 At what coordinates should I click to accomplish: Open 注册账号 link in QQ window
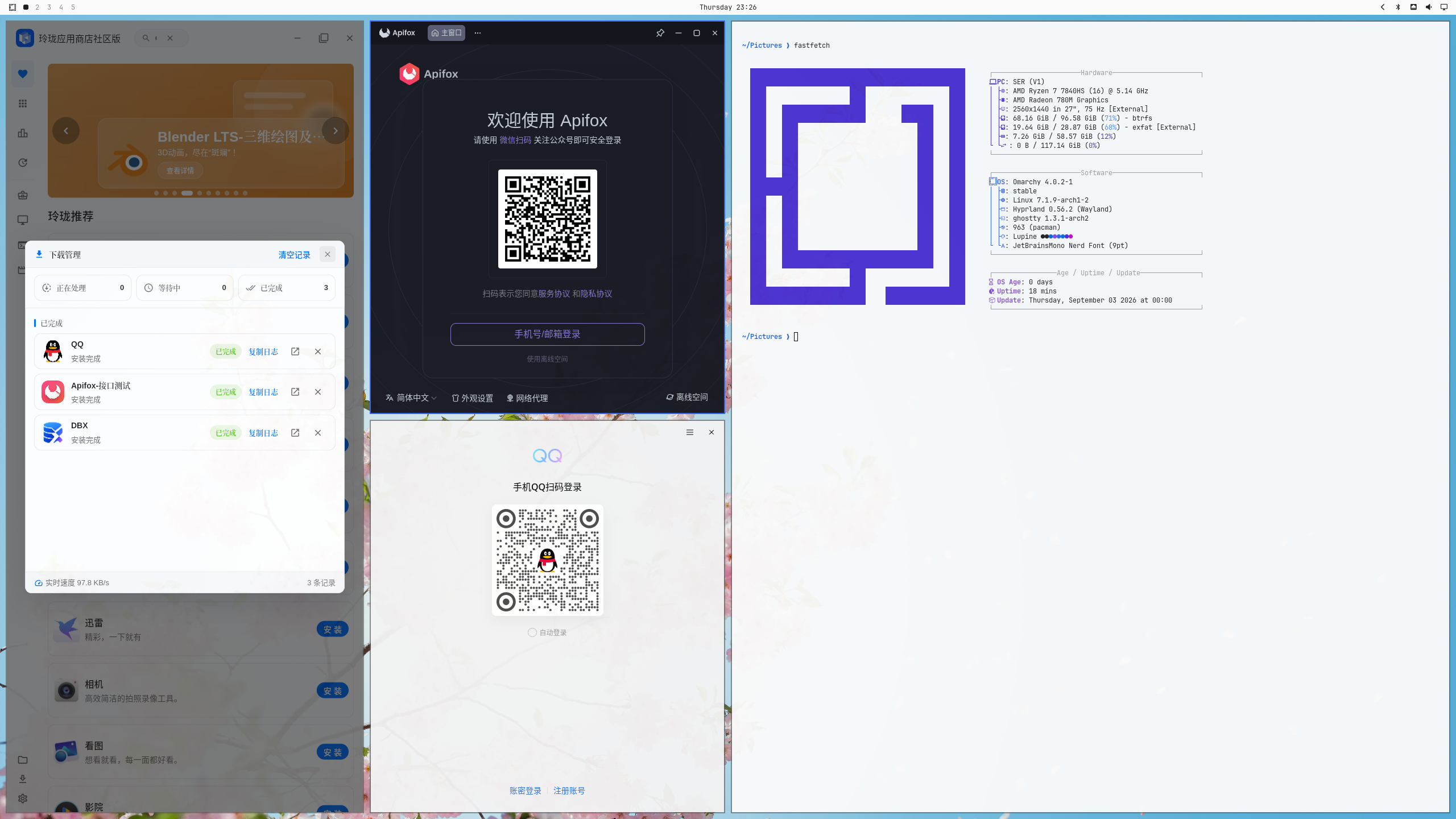pyautogui.click(x=569, y=791)
